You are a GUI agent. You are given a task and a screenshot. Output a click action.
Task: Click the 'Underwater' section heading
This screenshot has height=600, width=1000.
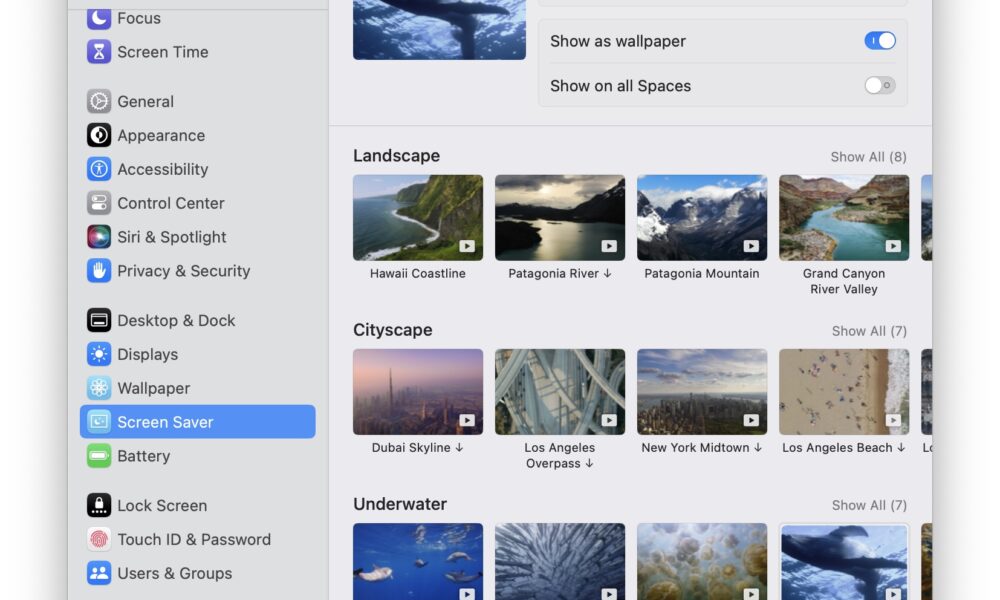tap(400, 504)
